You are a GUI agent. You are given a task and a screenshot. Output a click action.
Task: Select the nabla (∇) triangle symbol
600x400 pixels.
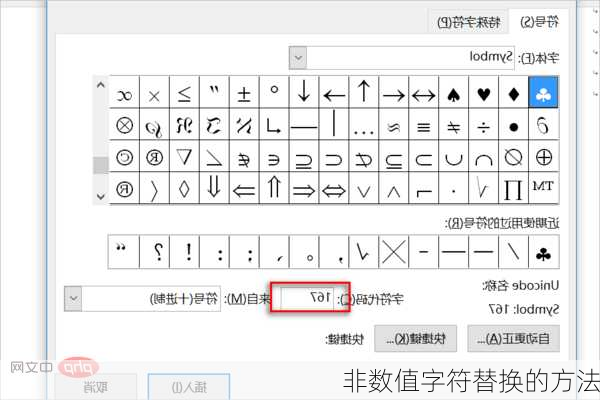(184, 157)
